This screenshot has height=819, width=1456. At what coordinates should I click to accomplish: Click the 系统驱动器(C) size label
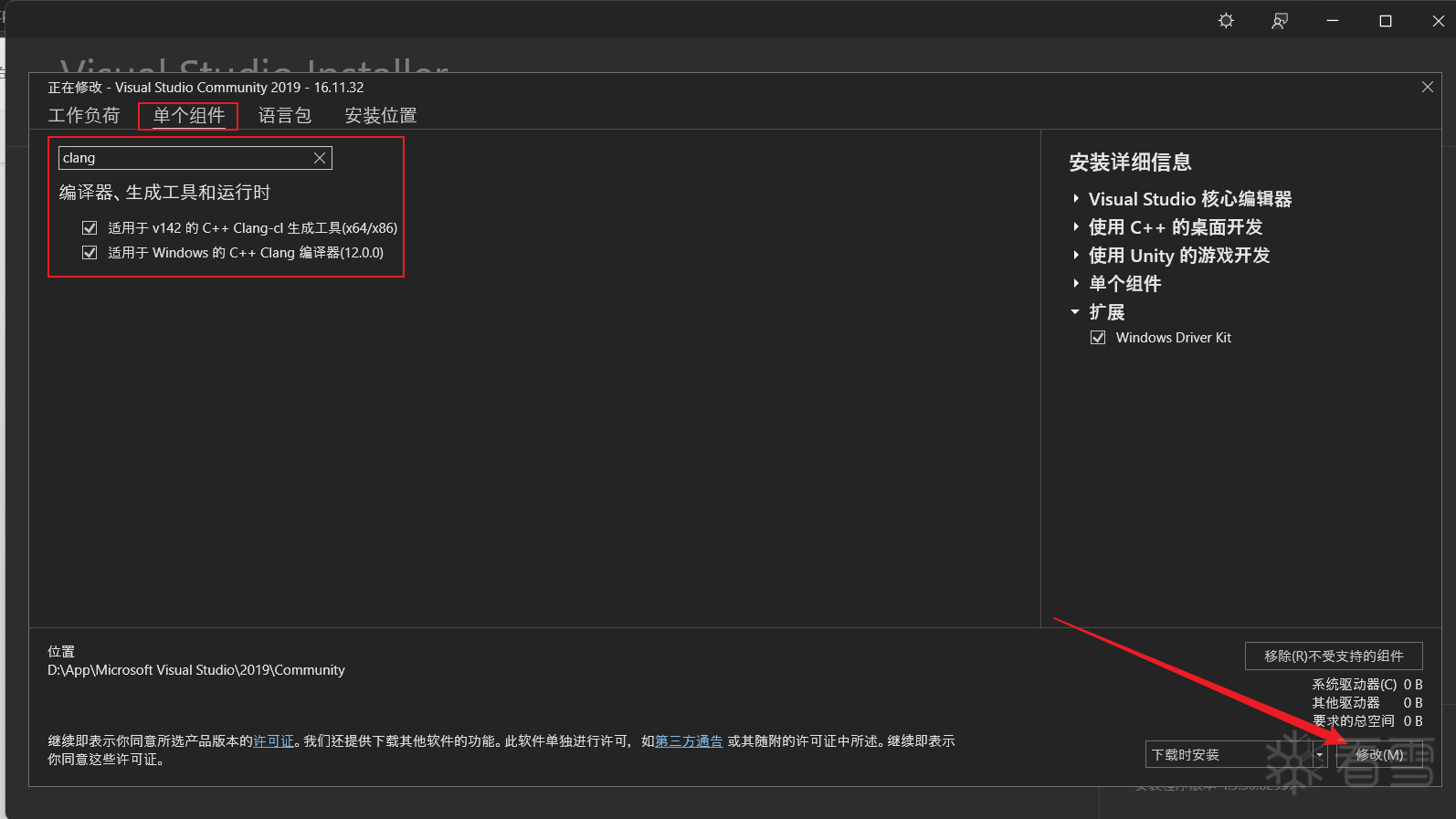[x=1355, y=685]
